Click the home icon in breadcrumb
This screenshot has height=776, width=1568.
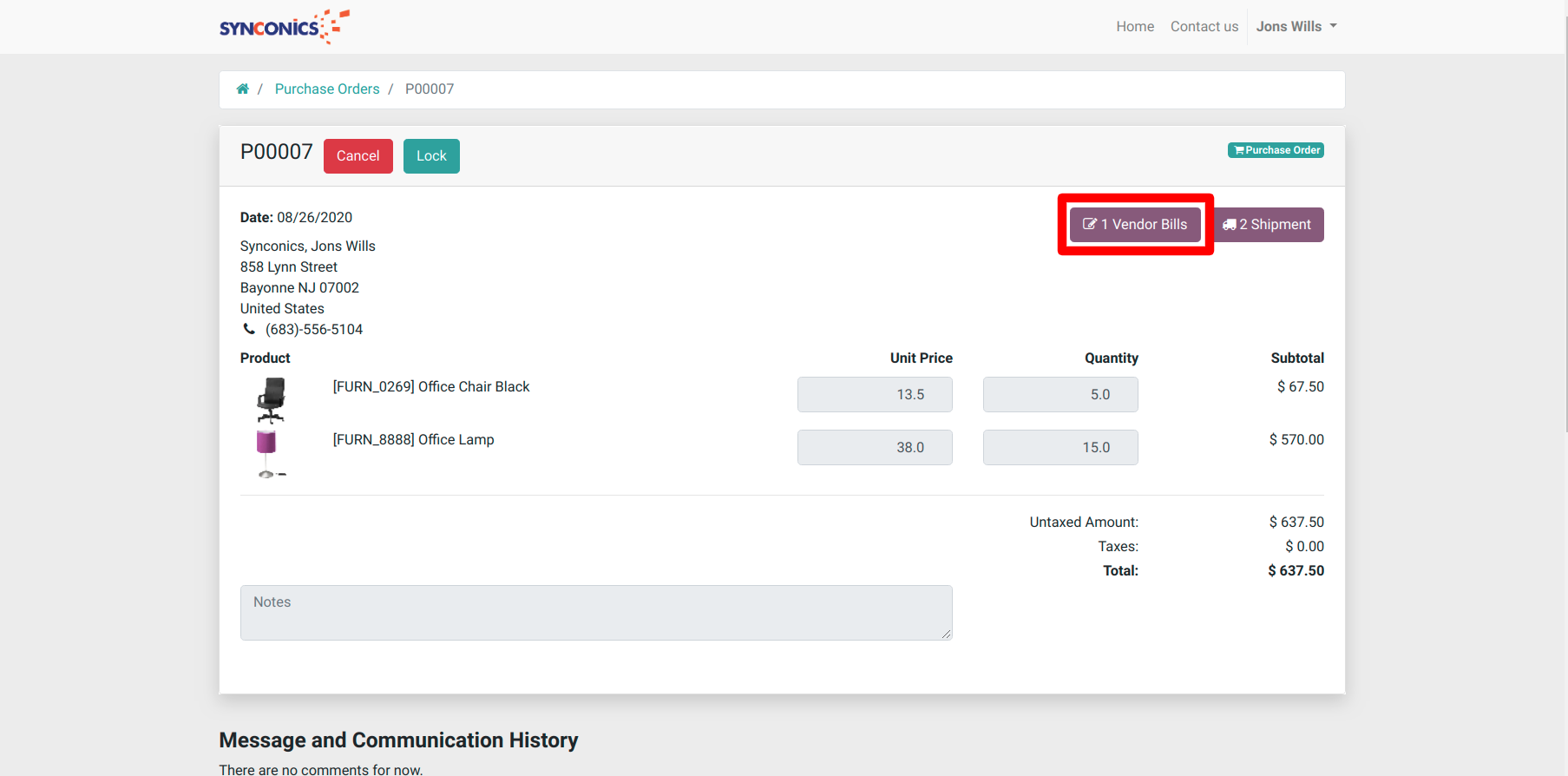click(243, 89)
